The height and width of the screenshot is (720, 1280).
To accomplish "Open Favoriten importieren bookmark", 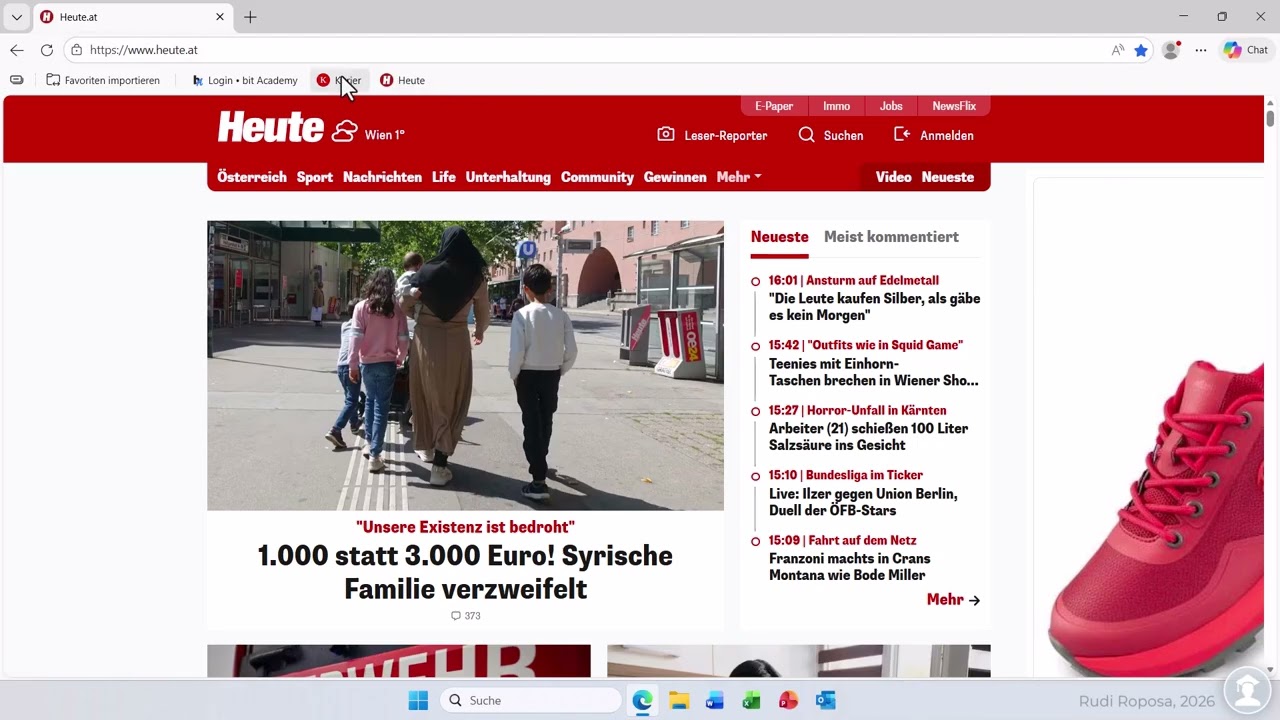I will point(103,80).
